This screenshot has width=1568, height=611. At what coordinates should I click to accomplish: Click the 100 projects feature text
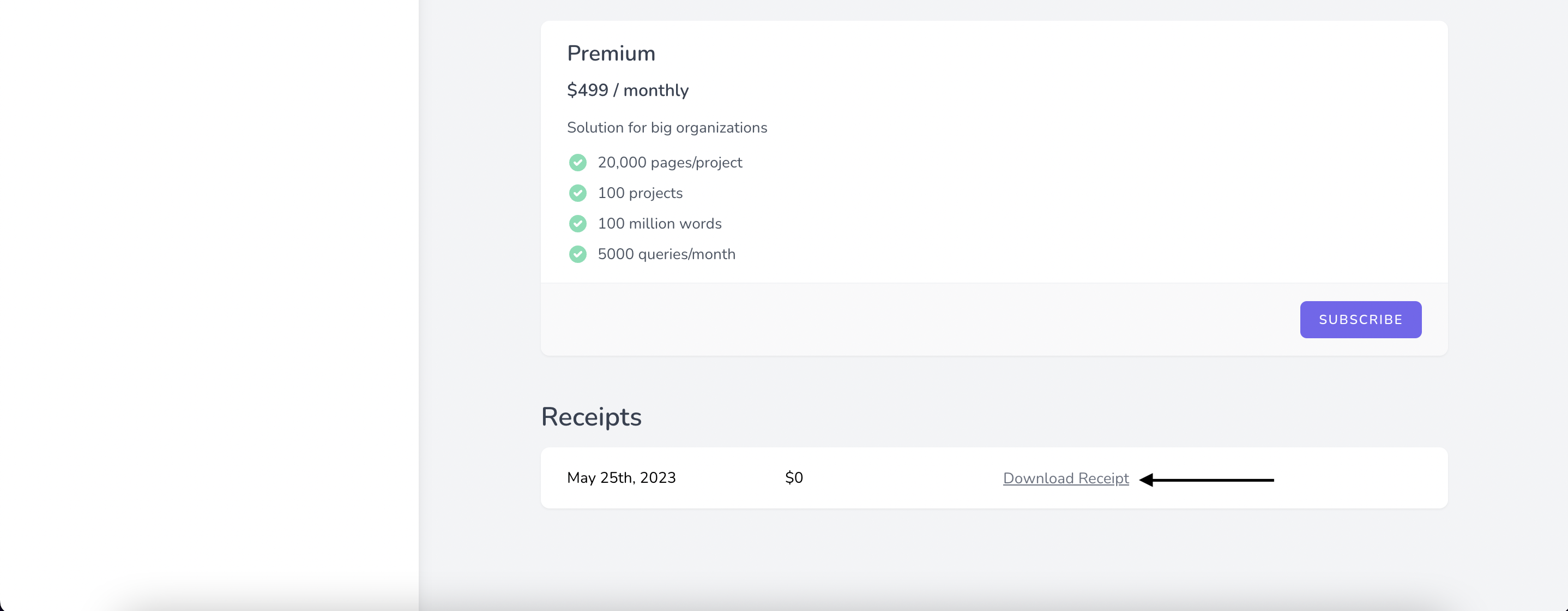tap(640, 193)
